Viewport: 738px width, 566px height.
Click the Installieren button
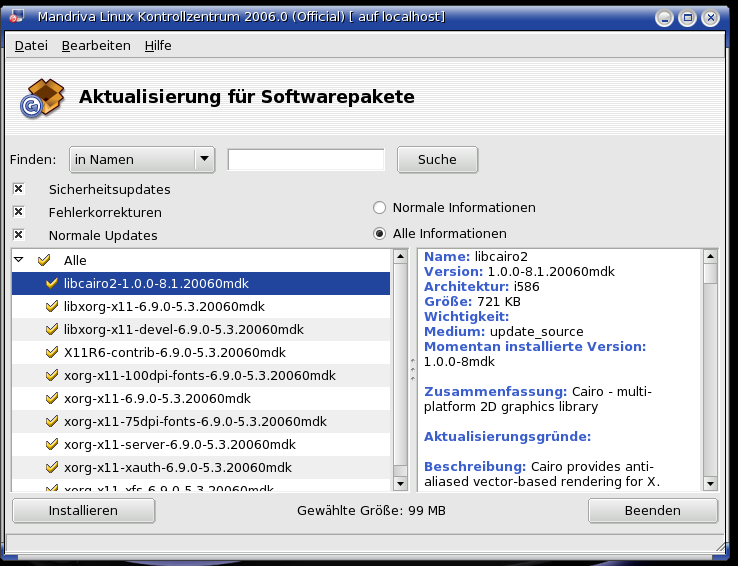point(83,510)
